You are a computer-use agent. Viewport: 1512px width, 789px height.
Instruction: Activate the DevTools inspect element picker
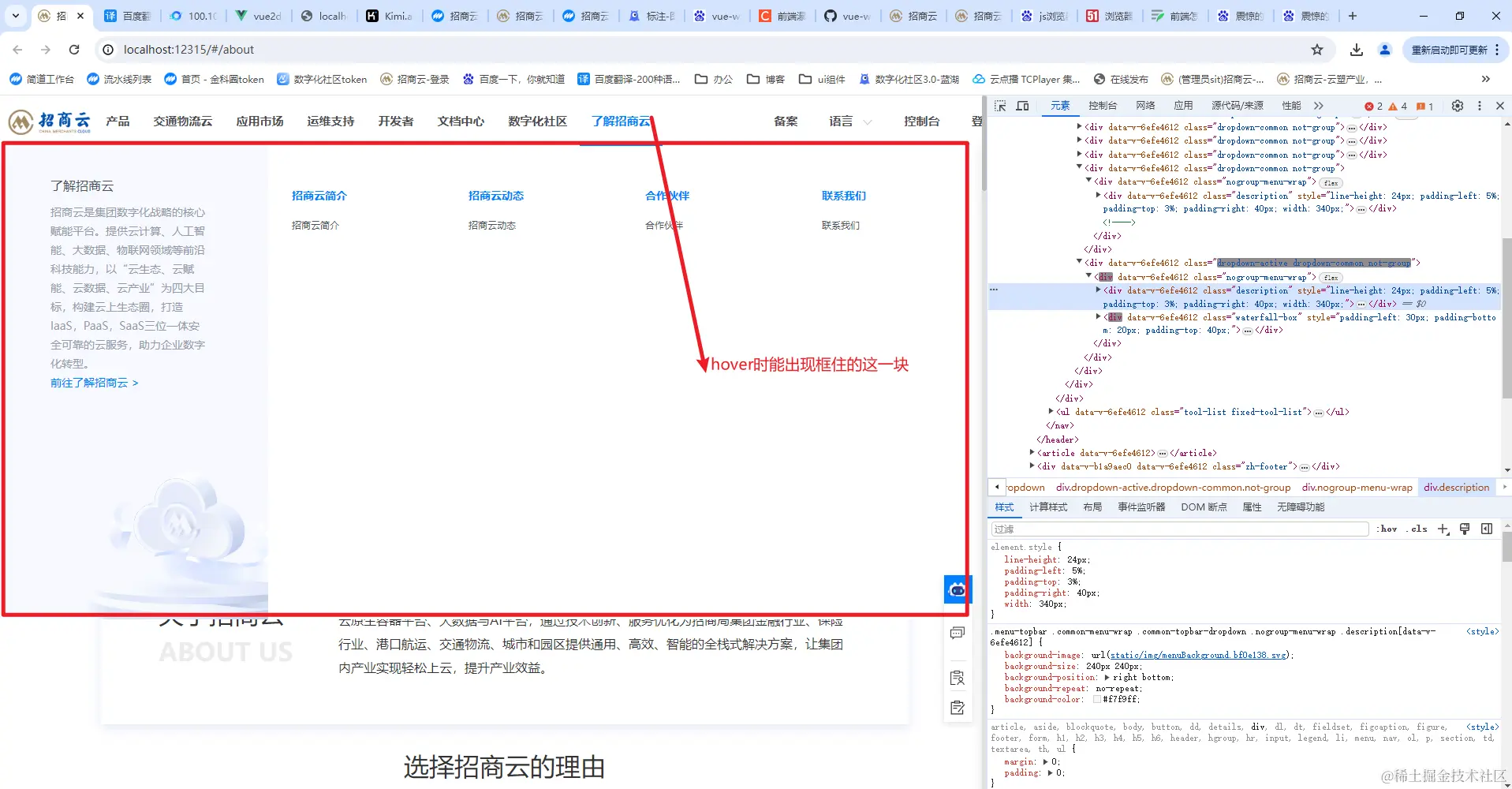click(1000, 106)
